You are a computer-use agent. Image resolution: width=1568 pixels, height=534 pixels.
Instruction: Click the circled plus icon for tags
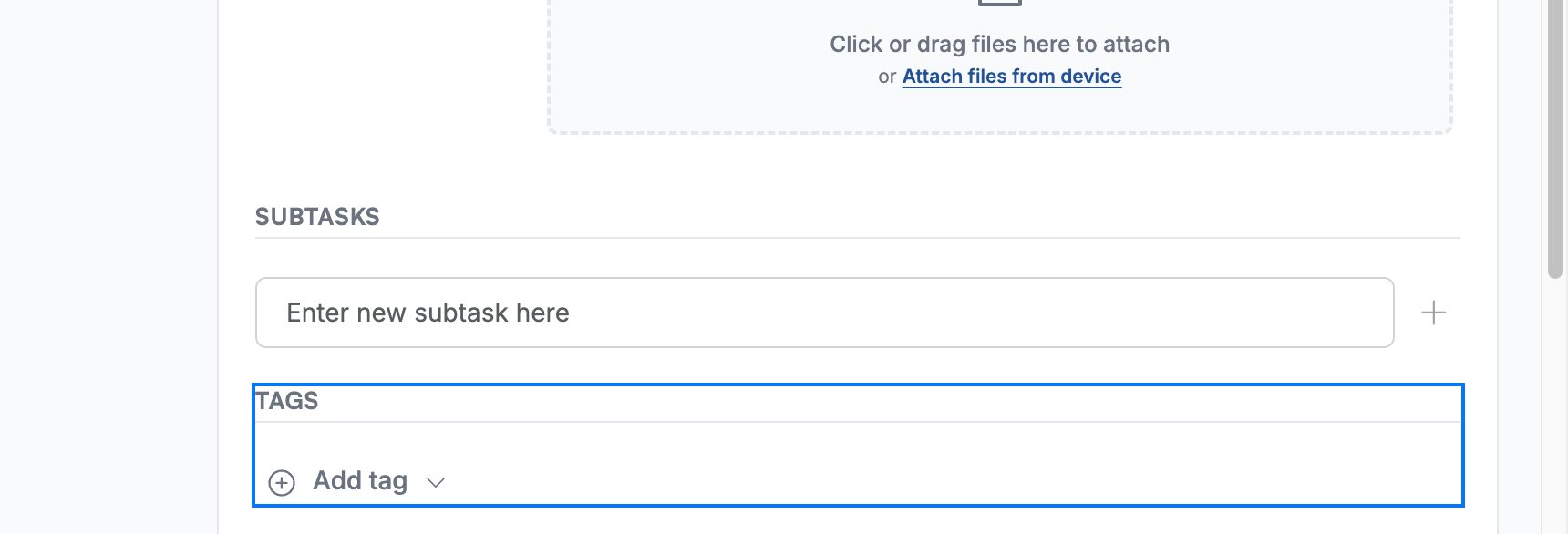(x=282, y=482)
